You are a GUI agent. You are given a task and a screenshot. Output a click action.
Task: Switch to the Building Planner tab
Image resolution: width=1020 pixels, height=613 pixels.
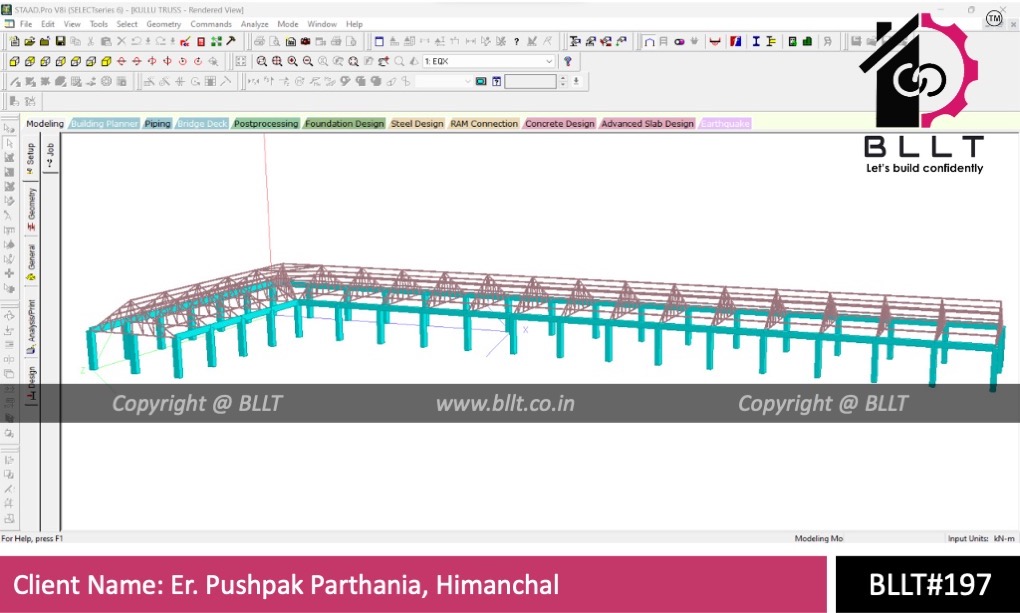pyautogui.click(x=104, y=124)
